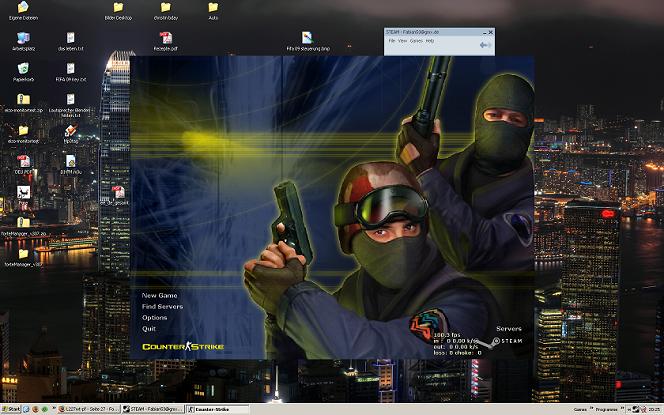Expand the Programme toolbar overflow chevron
Image resolution: width=664 pixels, height=415 pixels.
point(622,408)
